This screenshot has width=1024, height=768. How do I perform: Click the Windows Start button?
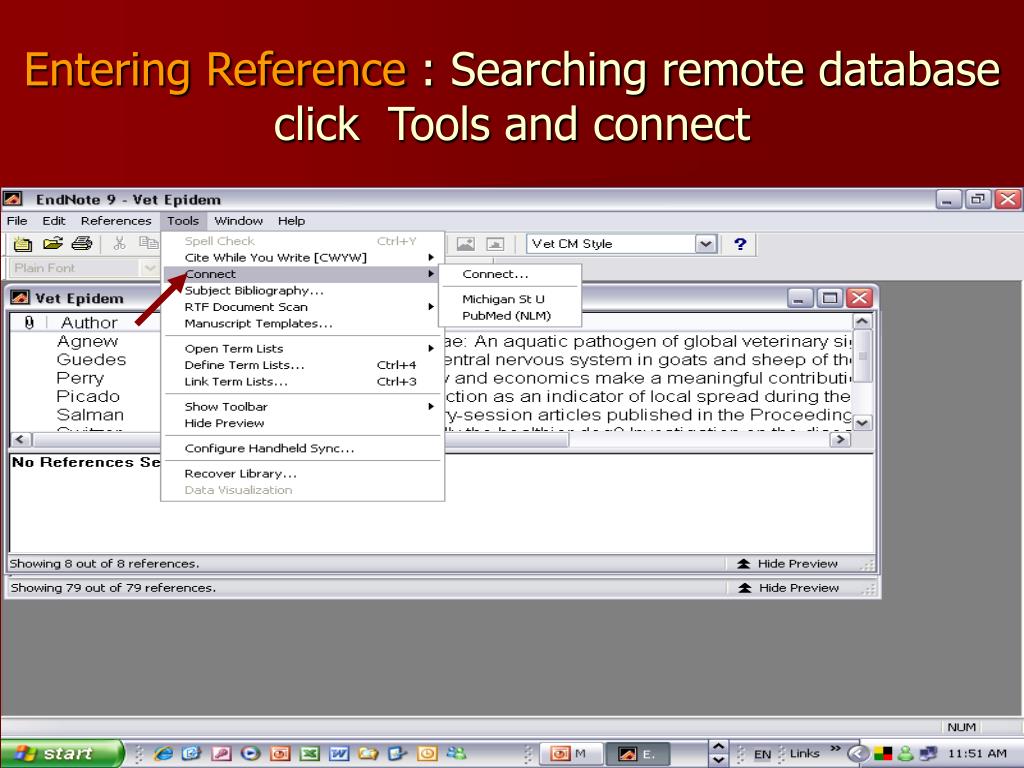tap(60, 753)
